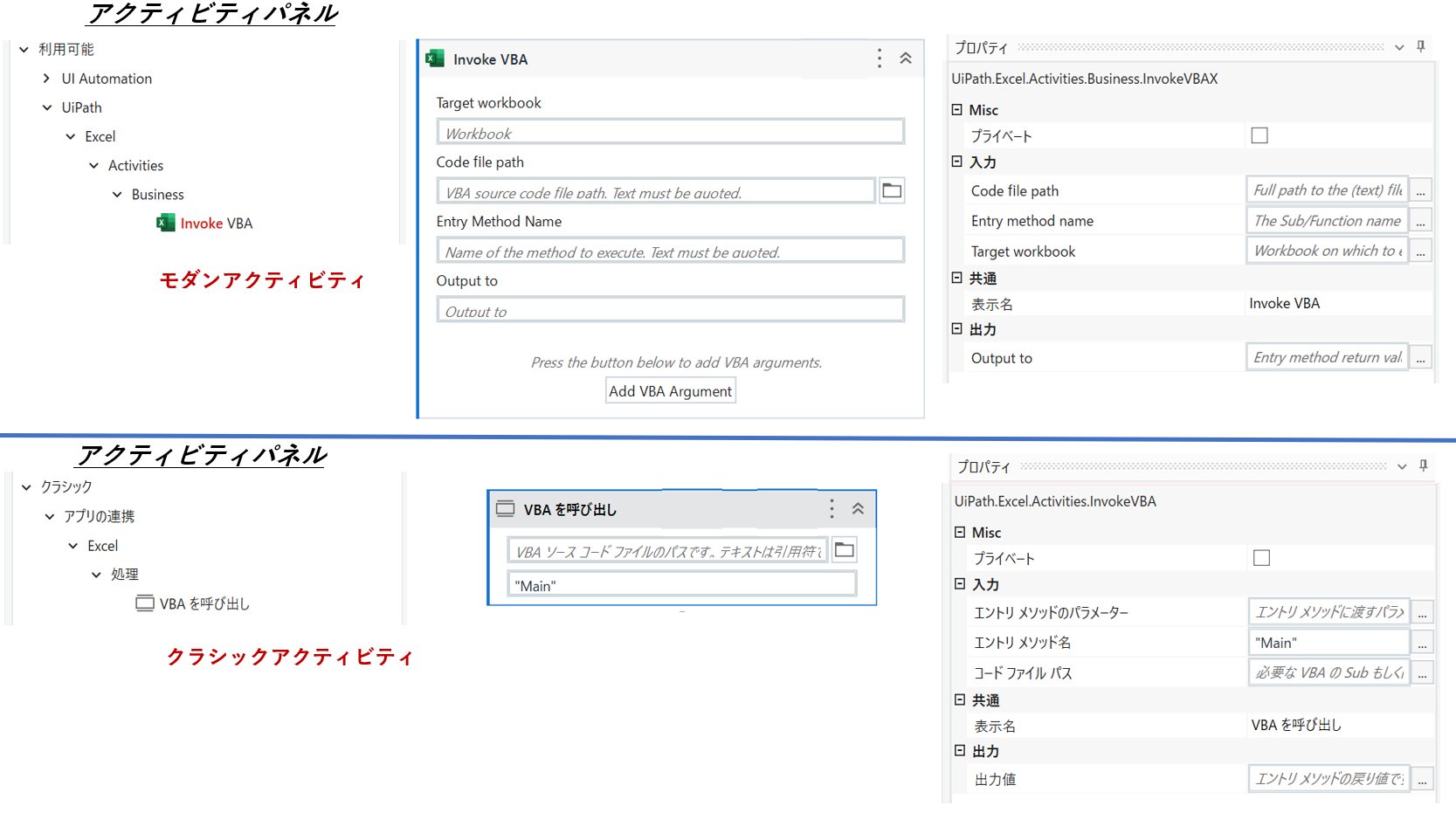Open the VBA を呼び出し activity options menu

[832, 508]
